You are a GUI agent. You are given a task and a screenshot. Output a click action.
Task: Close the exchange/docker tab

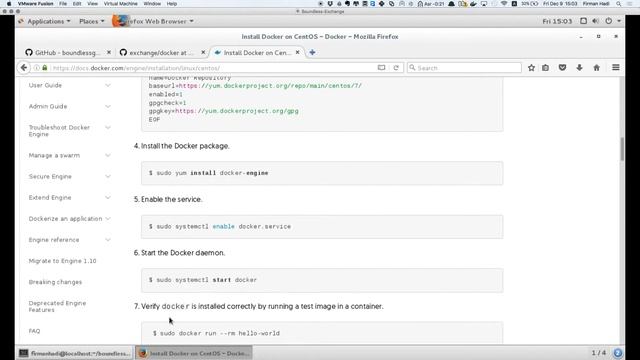click(203, 52)
